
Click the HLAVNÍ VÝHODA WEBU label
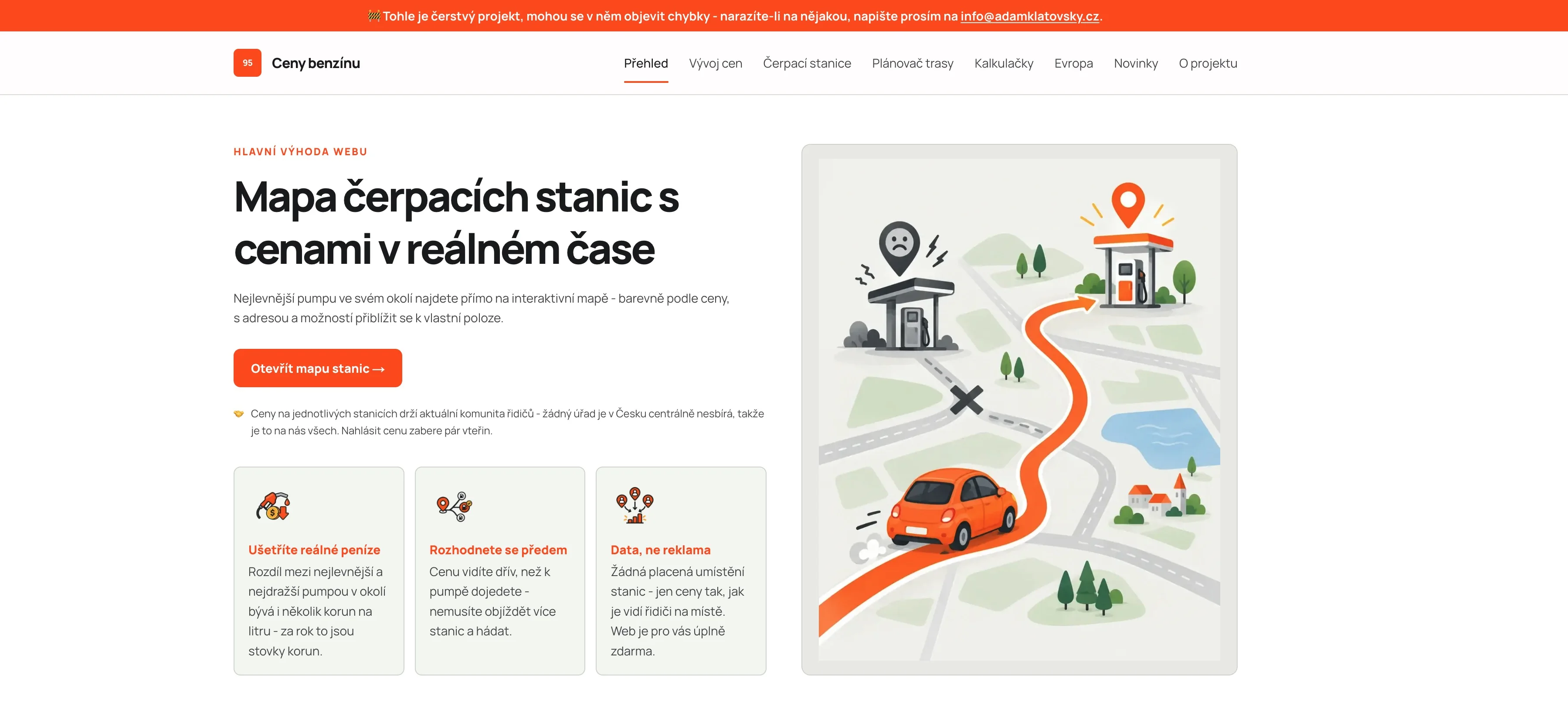(301, 152)
